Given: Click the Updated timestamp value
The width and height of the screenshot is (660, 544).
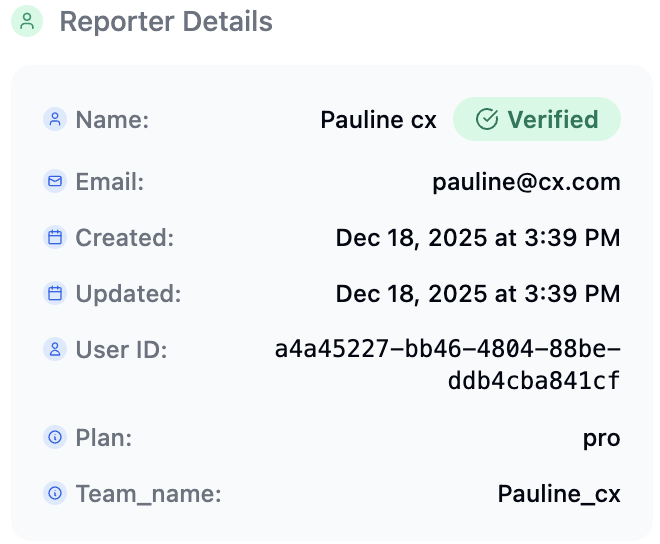Looking at the screenshot, I should (x=477, y=294).
